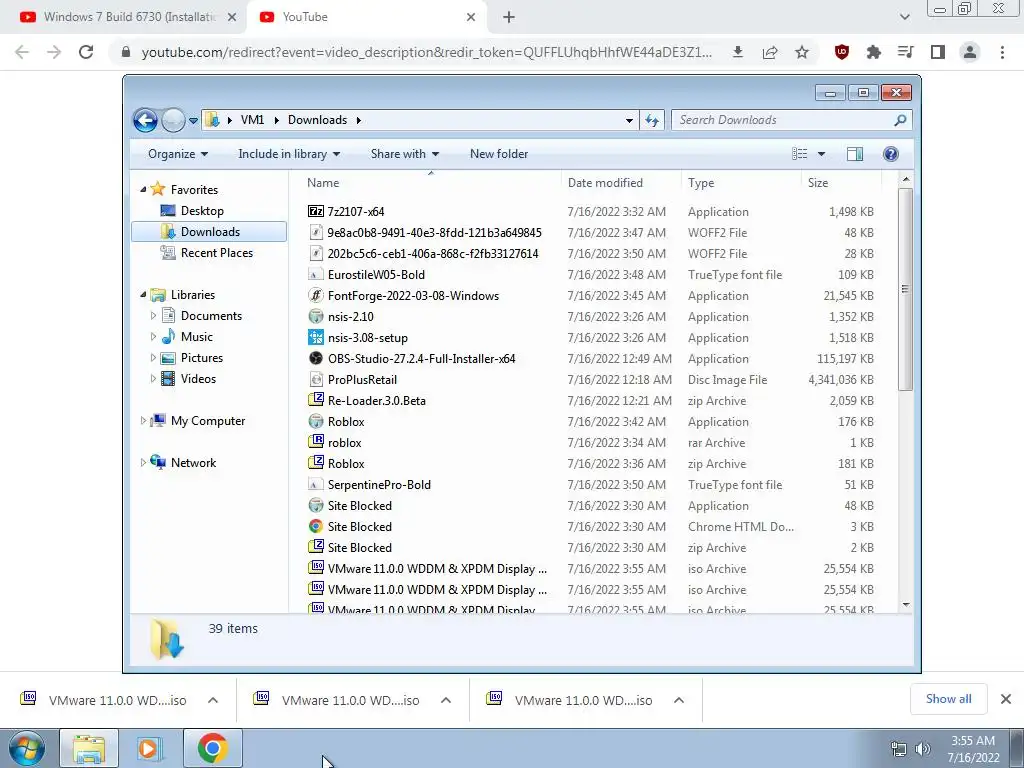Close the YouTube browser tab
The width and height of the screenshot is (1024, 768).
pyautogui.click(x=471, y=18)
